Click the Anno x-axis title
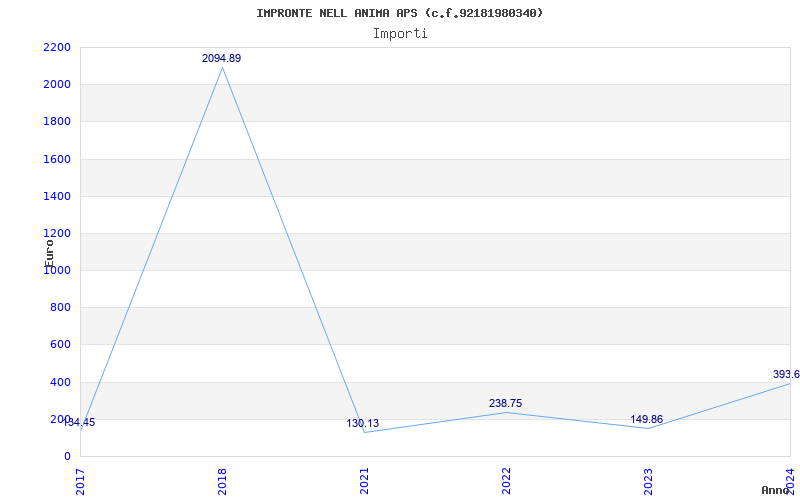Viewport: 800px width, 500px height. [777, 490]
